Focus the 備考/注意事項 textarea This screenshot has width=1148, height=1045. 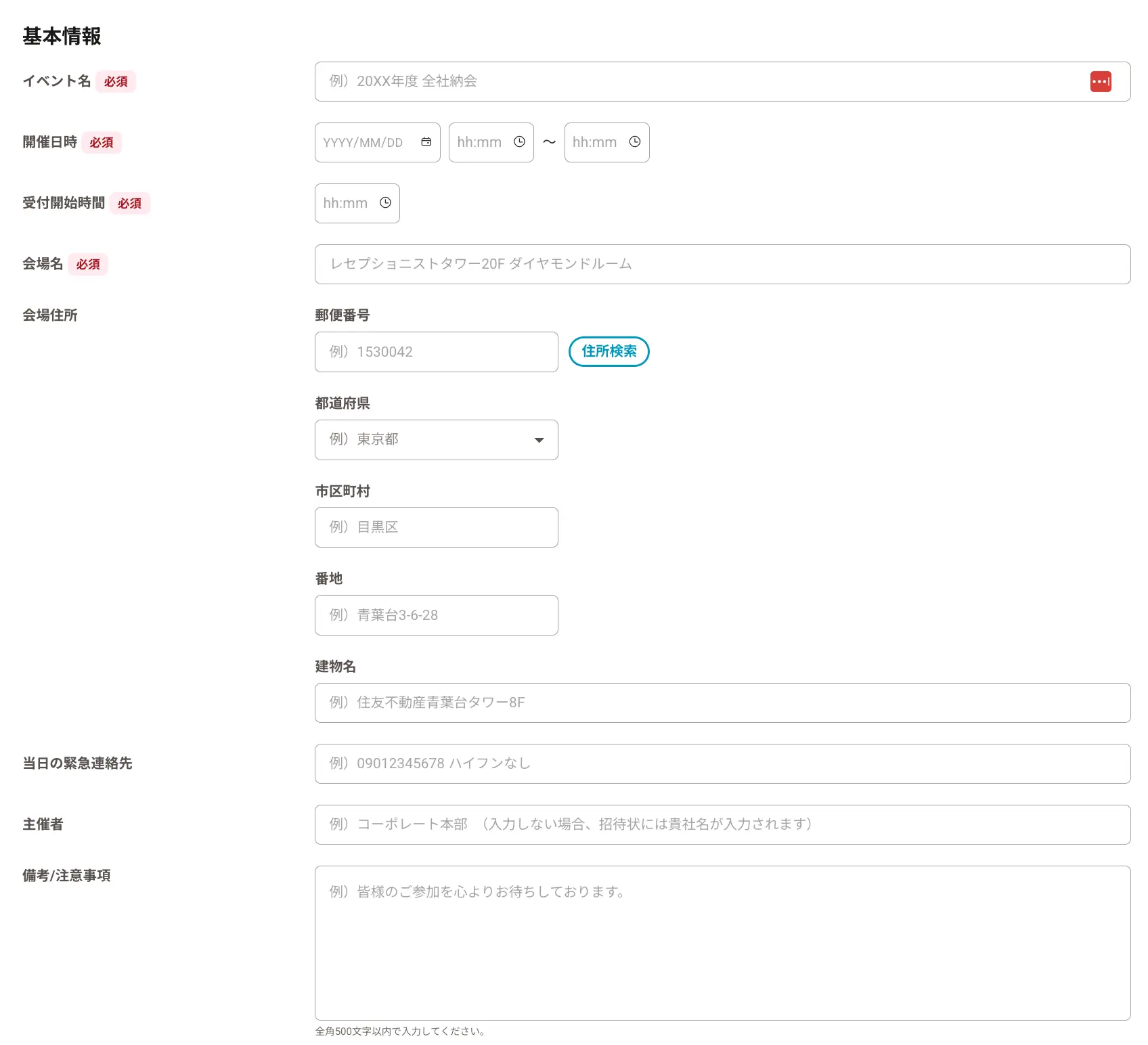point(723,943)
